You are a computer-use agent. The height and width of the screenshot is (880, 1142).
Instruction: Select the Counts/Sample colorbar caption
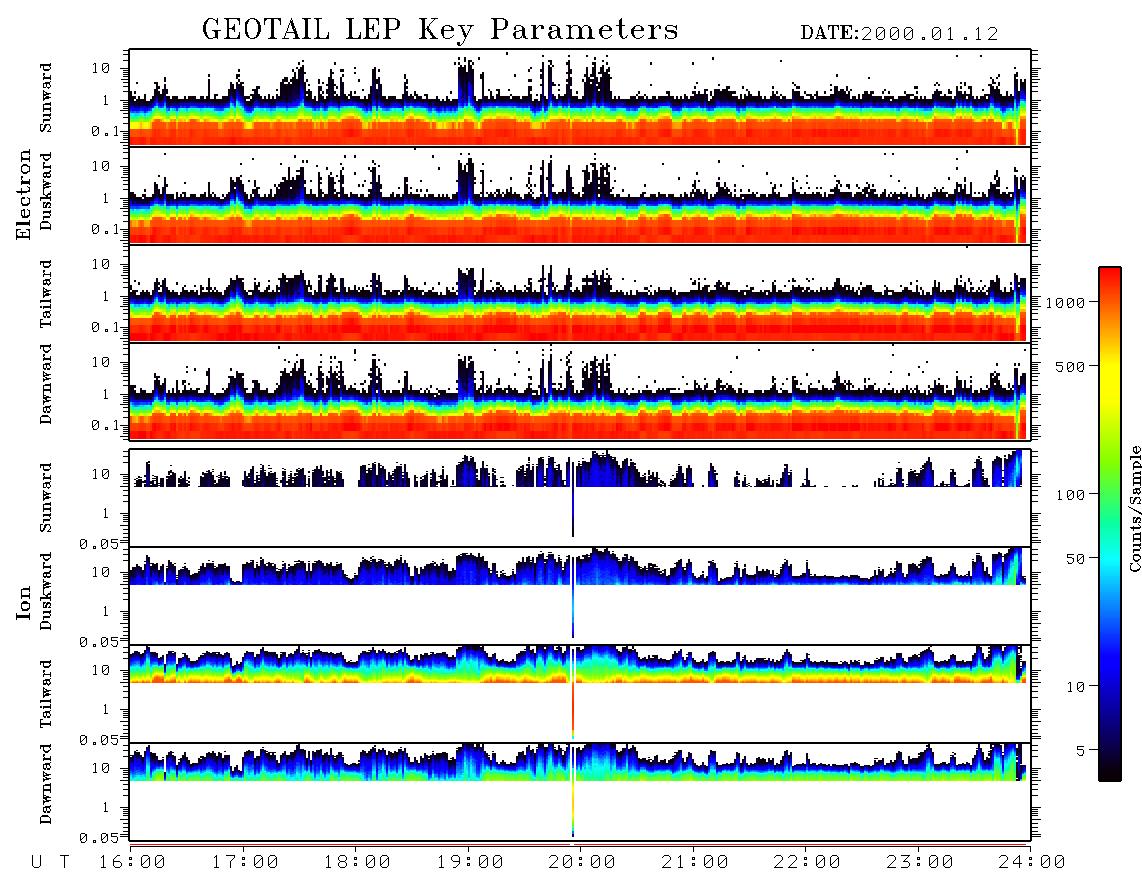click(x=1135, y=509)
